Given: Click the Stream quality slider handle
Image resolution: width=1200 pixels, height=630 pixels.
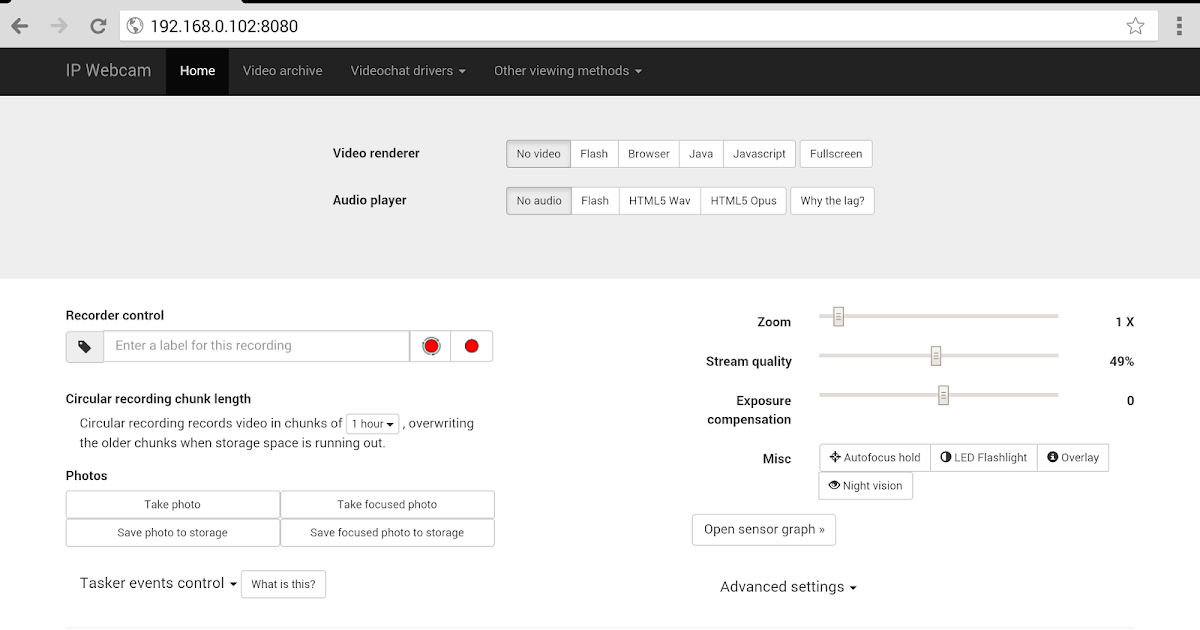Looking at the screenshot, I should [936, 356].
